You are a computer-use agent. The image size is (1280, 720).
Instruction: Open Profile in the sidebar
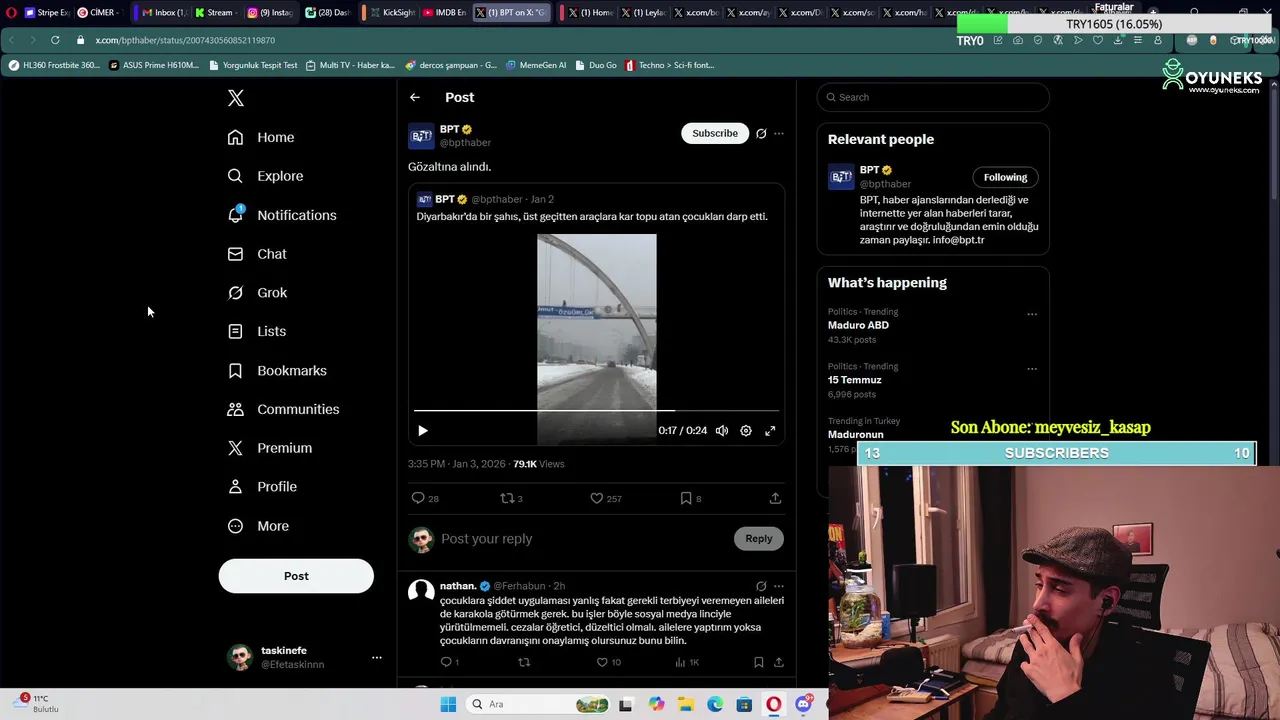(262, 487)
